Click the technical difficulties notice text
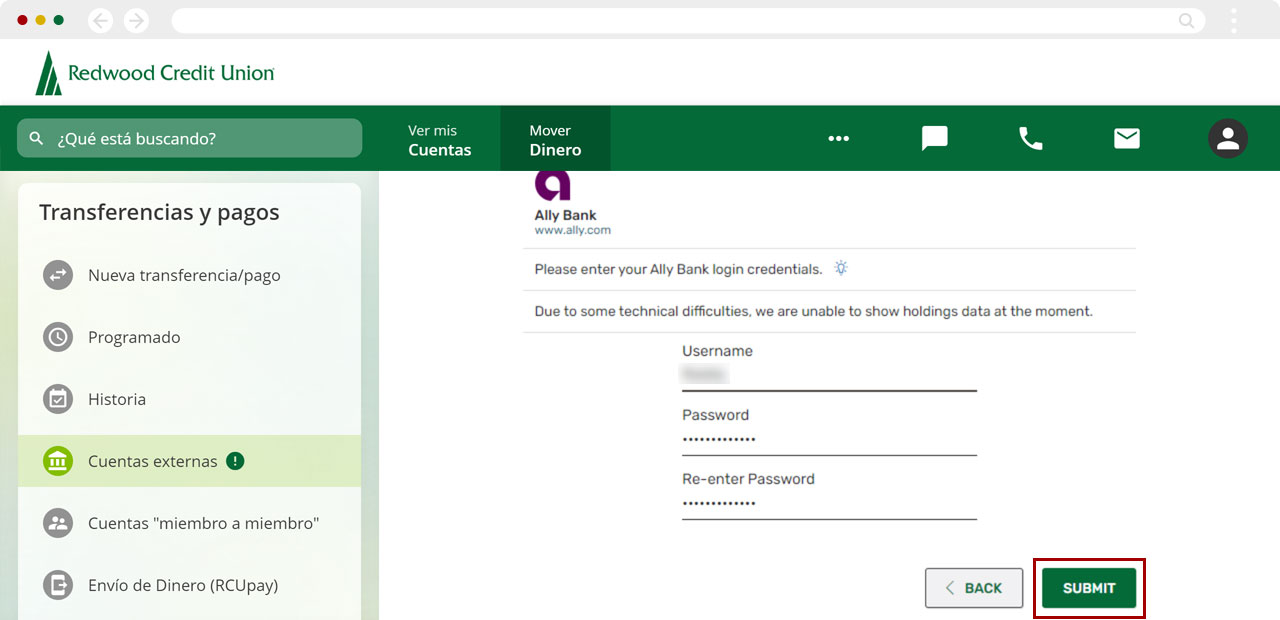Viewport: 1280px width, 620px height. pos(814,311)
